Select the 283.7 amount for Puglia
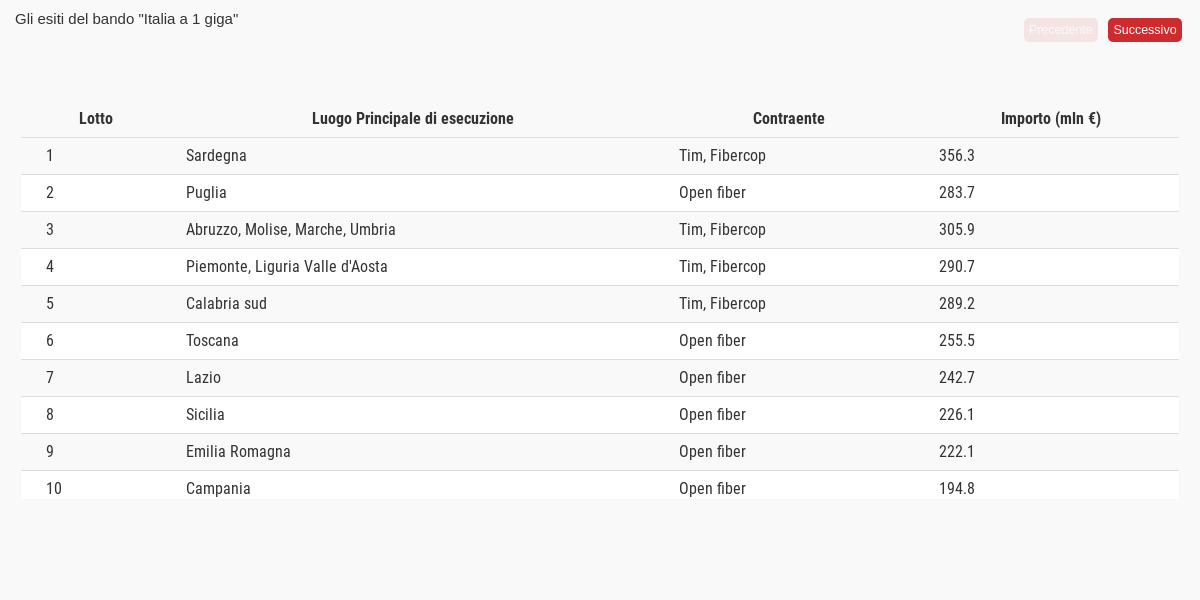This screenshot has width=1200, height=600. pos(957,193)
